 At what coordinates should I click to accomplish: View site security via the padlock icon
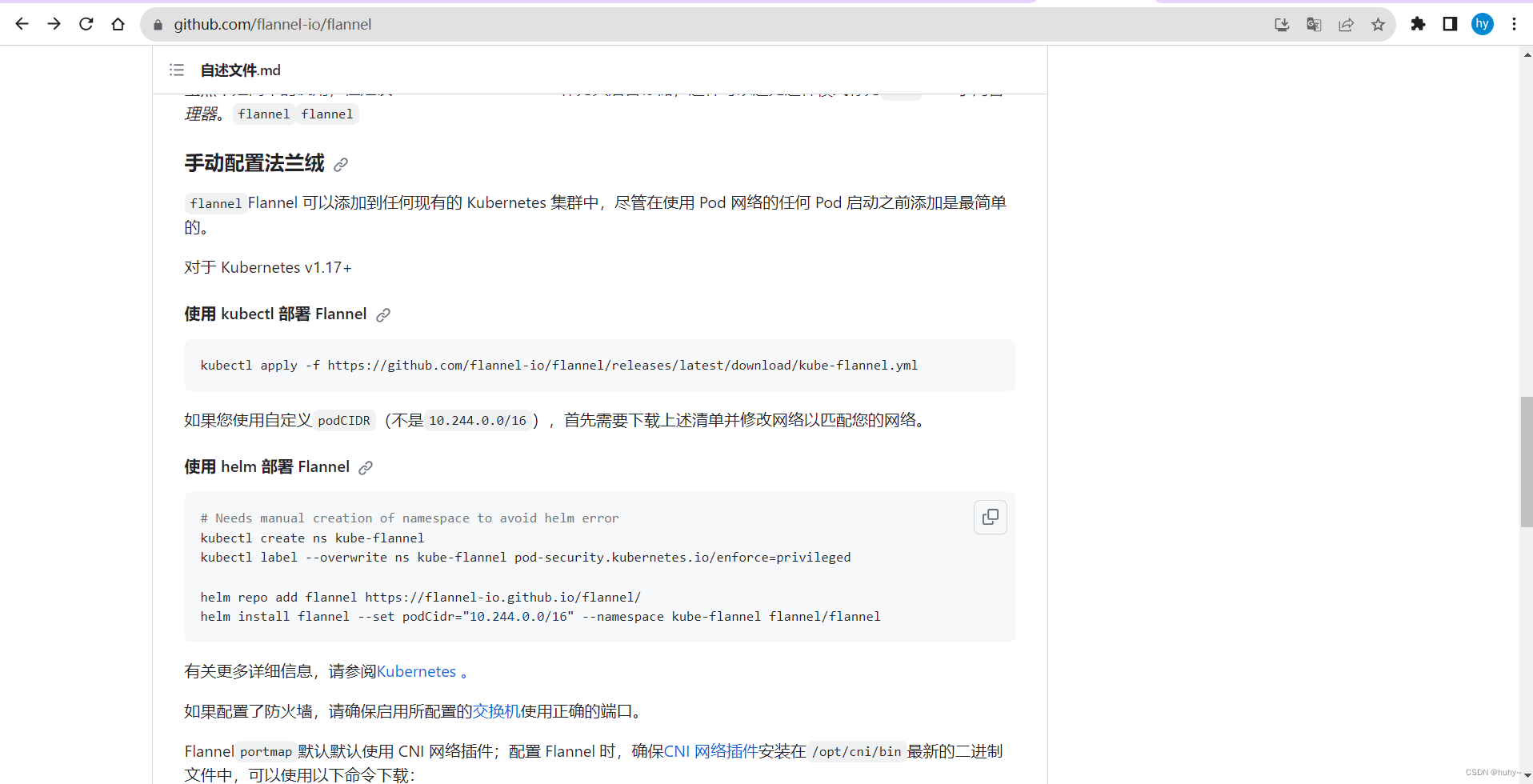click(158, 25)
